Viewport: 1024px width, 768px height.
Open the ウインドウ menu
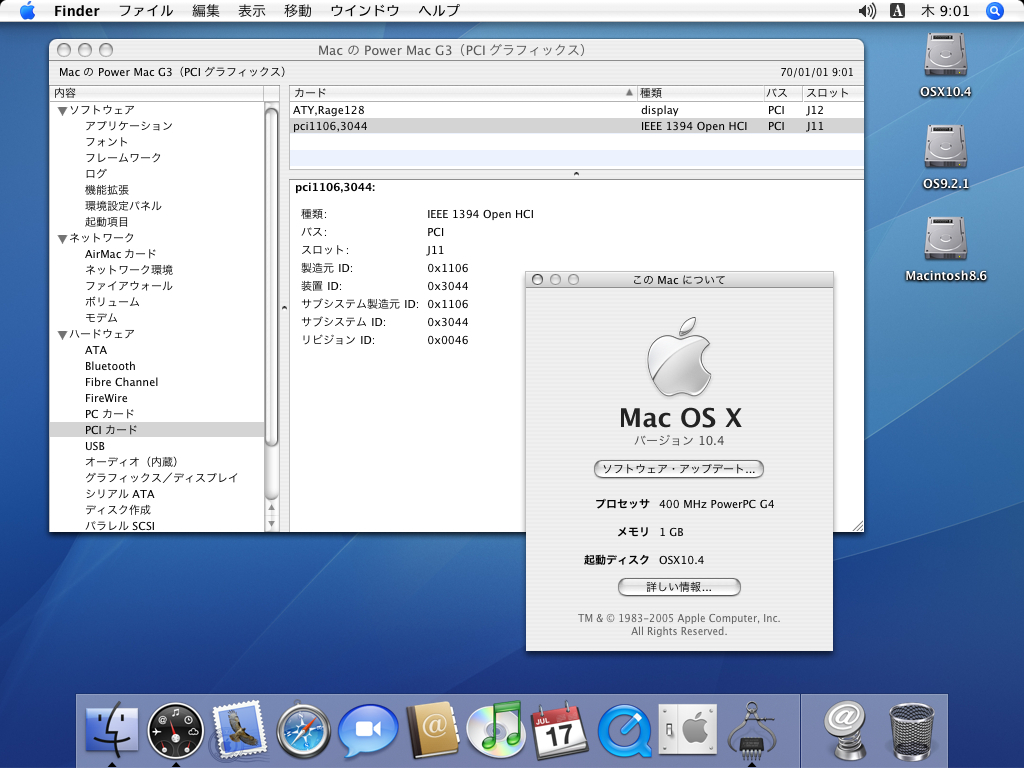[364, 11]
